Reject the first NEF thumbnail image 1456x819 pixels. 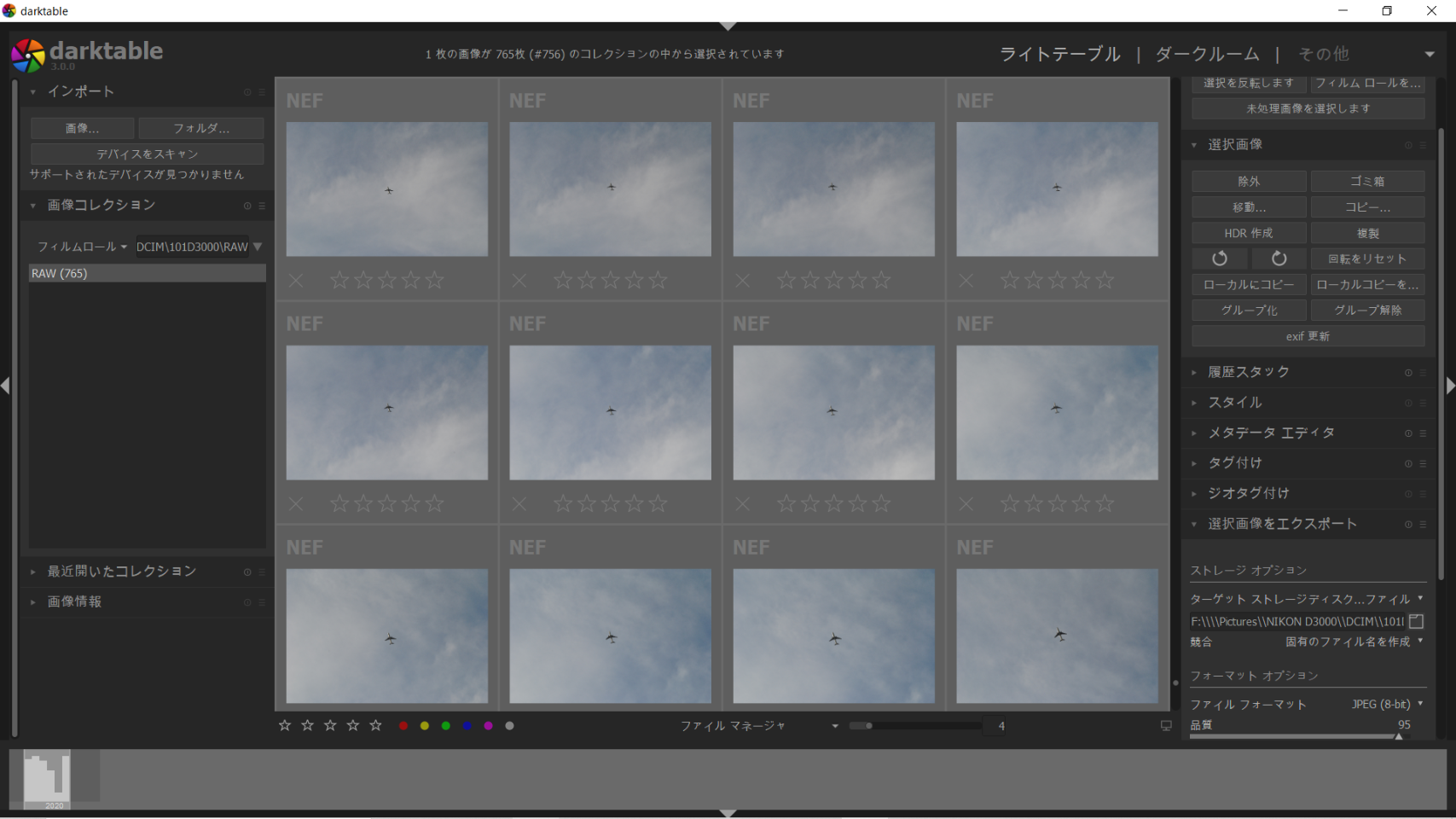[x=296, y=281]
